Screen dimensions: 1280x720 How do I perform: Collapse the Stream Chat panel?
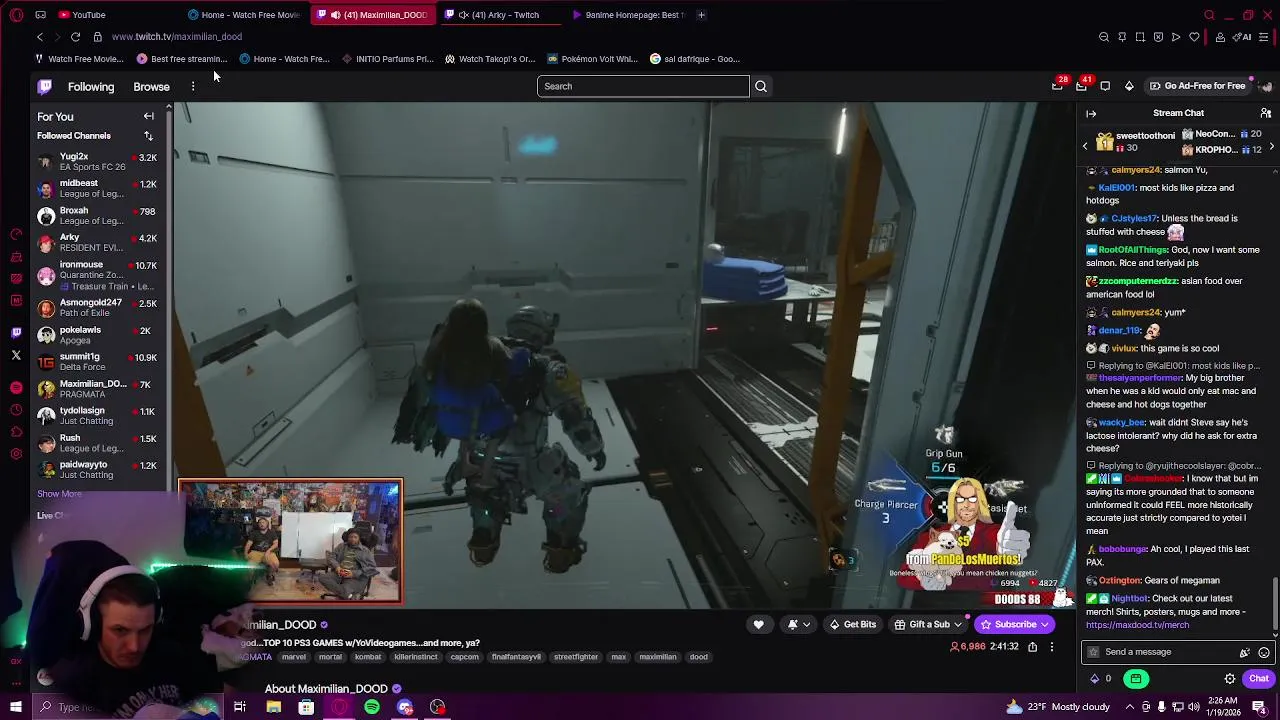(x=1091, y=113)
